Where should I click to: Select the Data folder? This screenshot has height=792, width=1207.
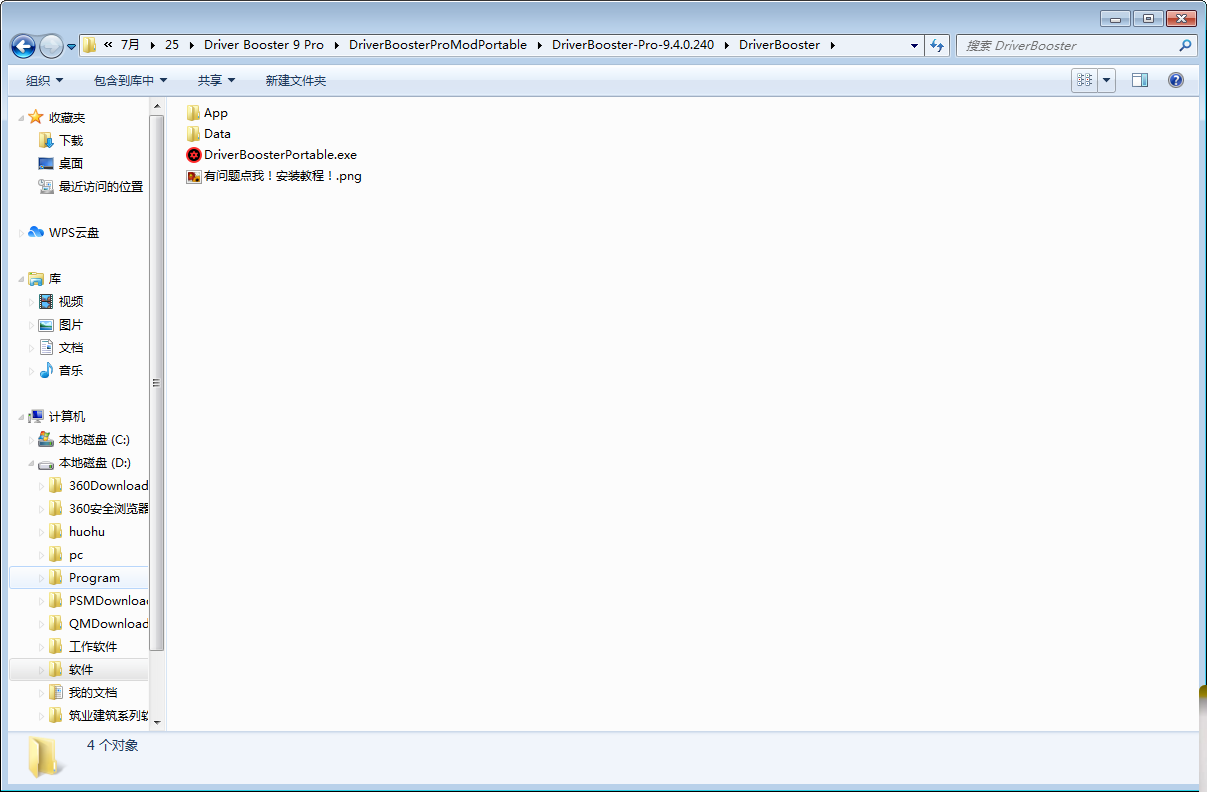point(208,134)
